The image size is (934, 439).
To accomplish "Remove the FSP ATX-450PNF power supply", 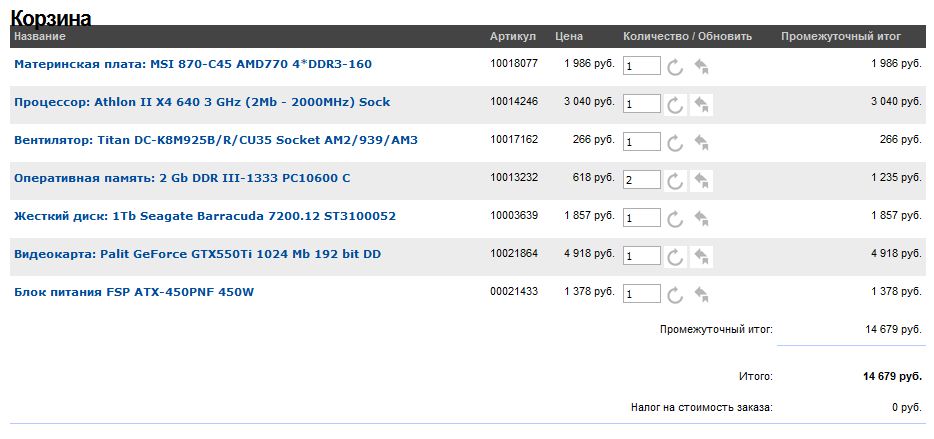I will 702,294.
